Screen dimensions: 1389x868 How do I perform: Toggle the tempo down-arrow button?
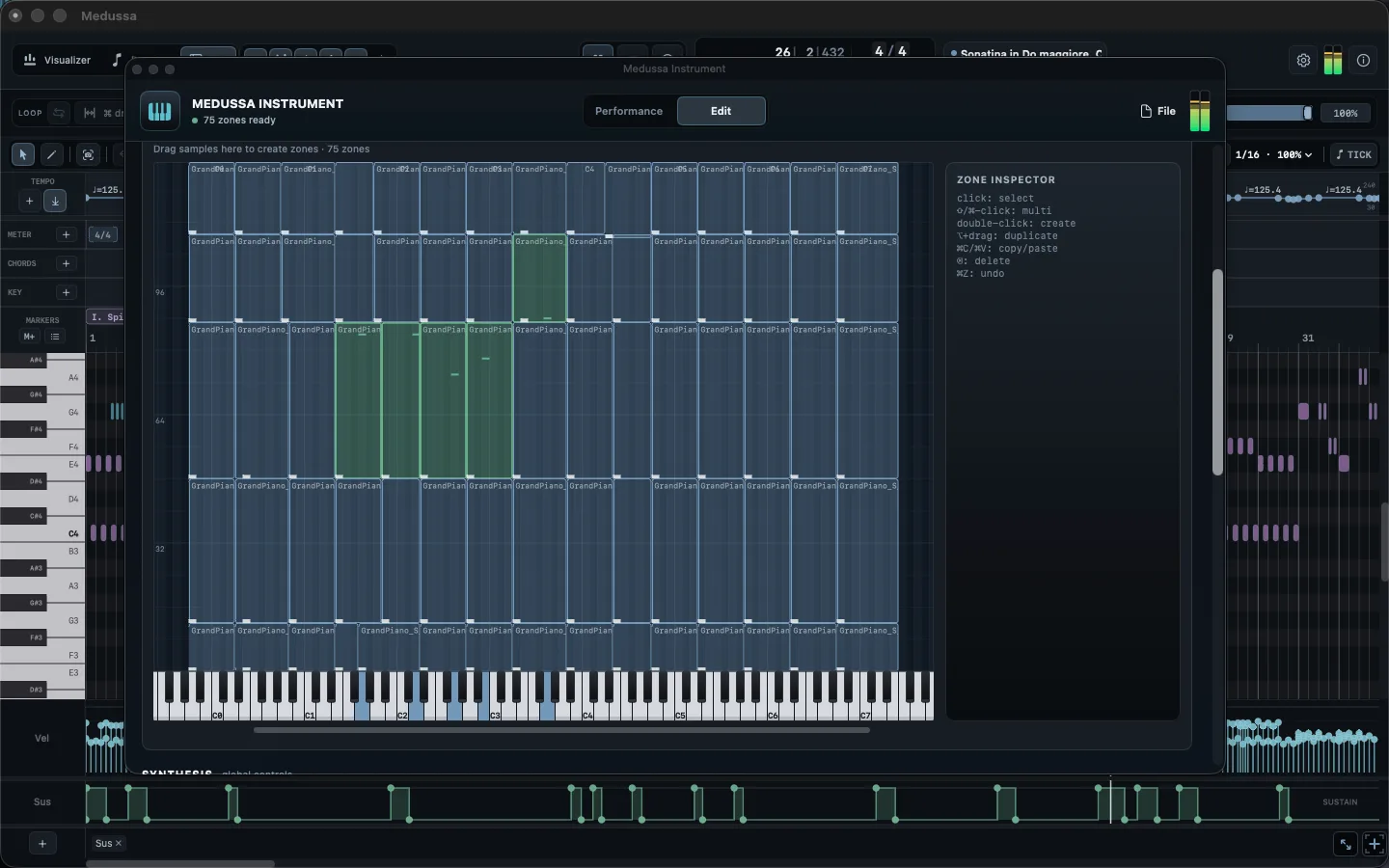(x=55, y=201)
